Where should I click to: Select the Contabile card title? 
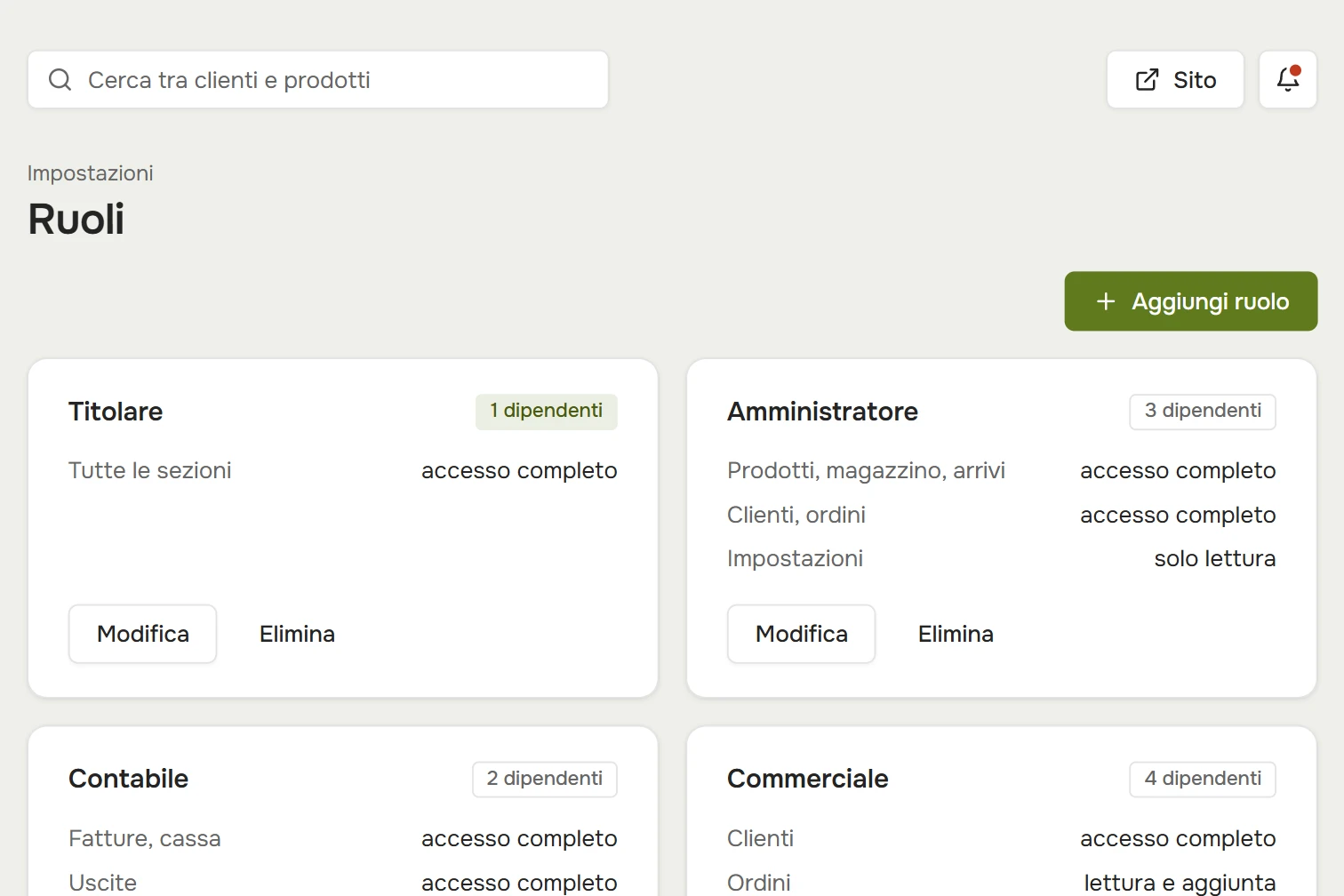pyautogui.click(x=129, y=779)
